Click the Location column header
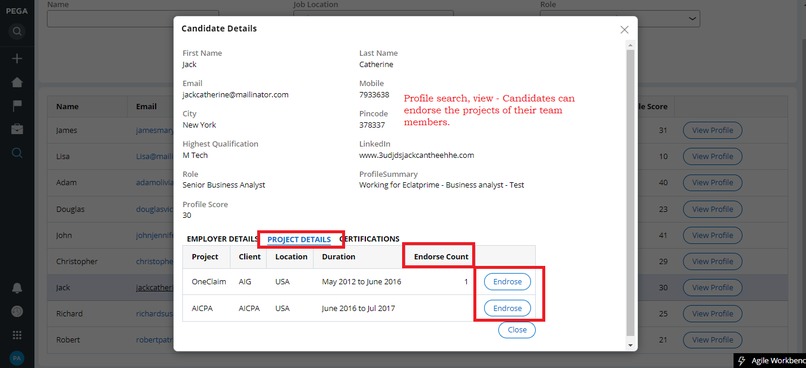 point(291,256)
